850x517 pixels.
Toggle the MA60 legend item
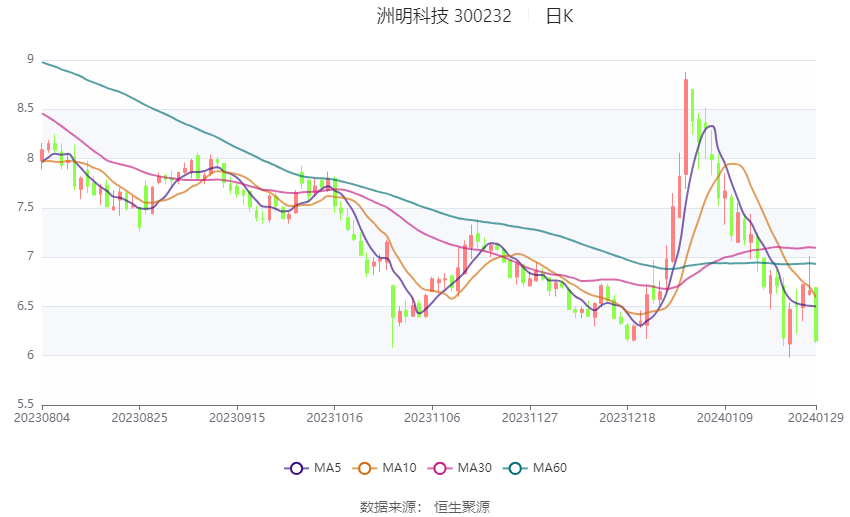tap(535, 468)
